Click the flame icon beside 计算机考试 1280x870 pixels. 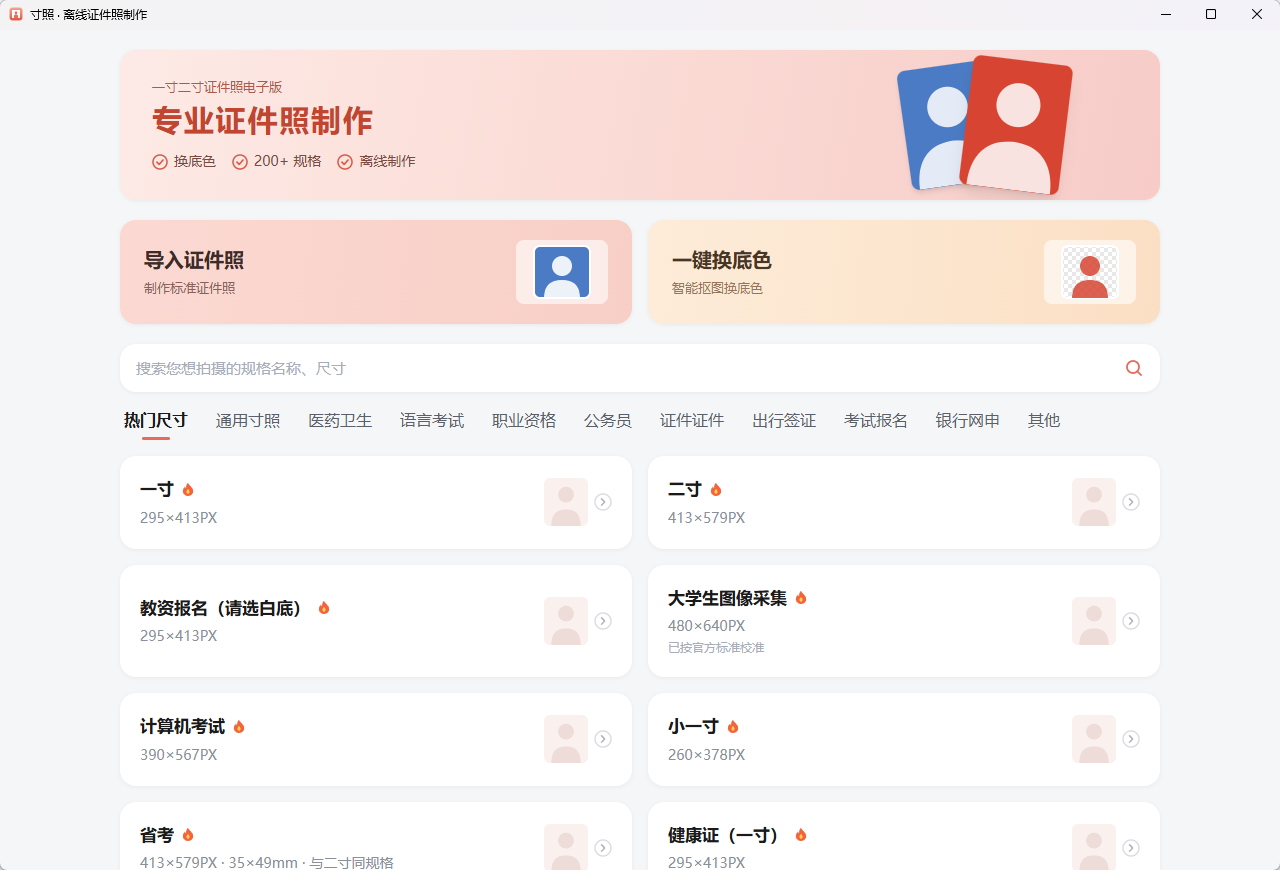click(239, 727)
